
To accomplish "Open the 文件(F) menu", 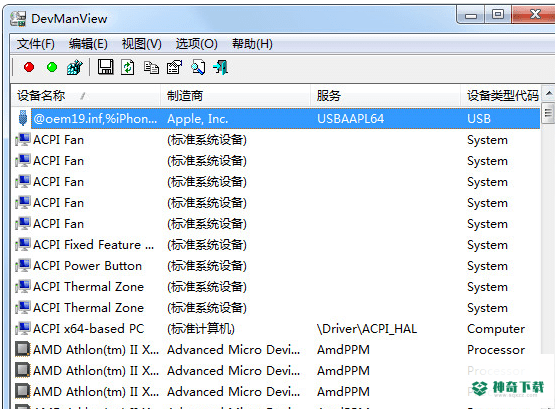I will 36,44.
